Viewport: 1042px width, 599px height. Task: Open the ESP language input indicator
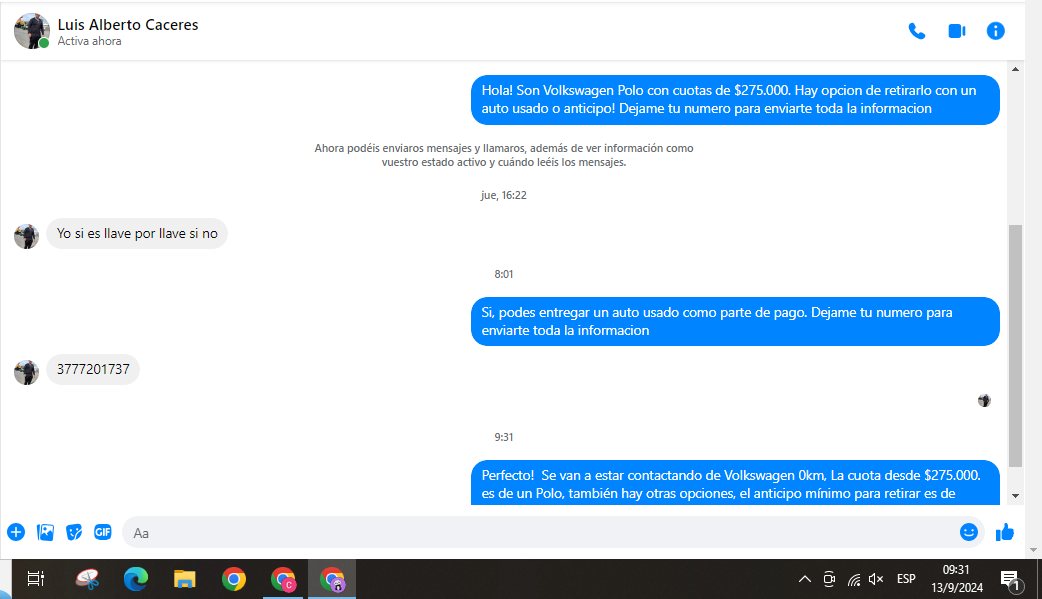point(906,579)
